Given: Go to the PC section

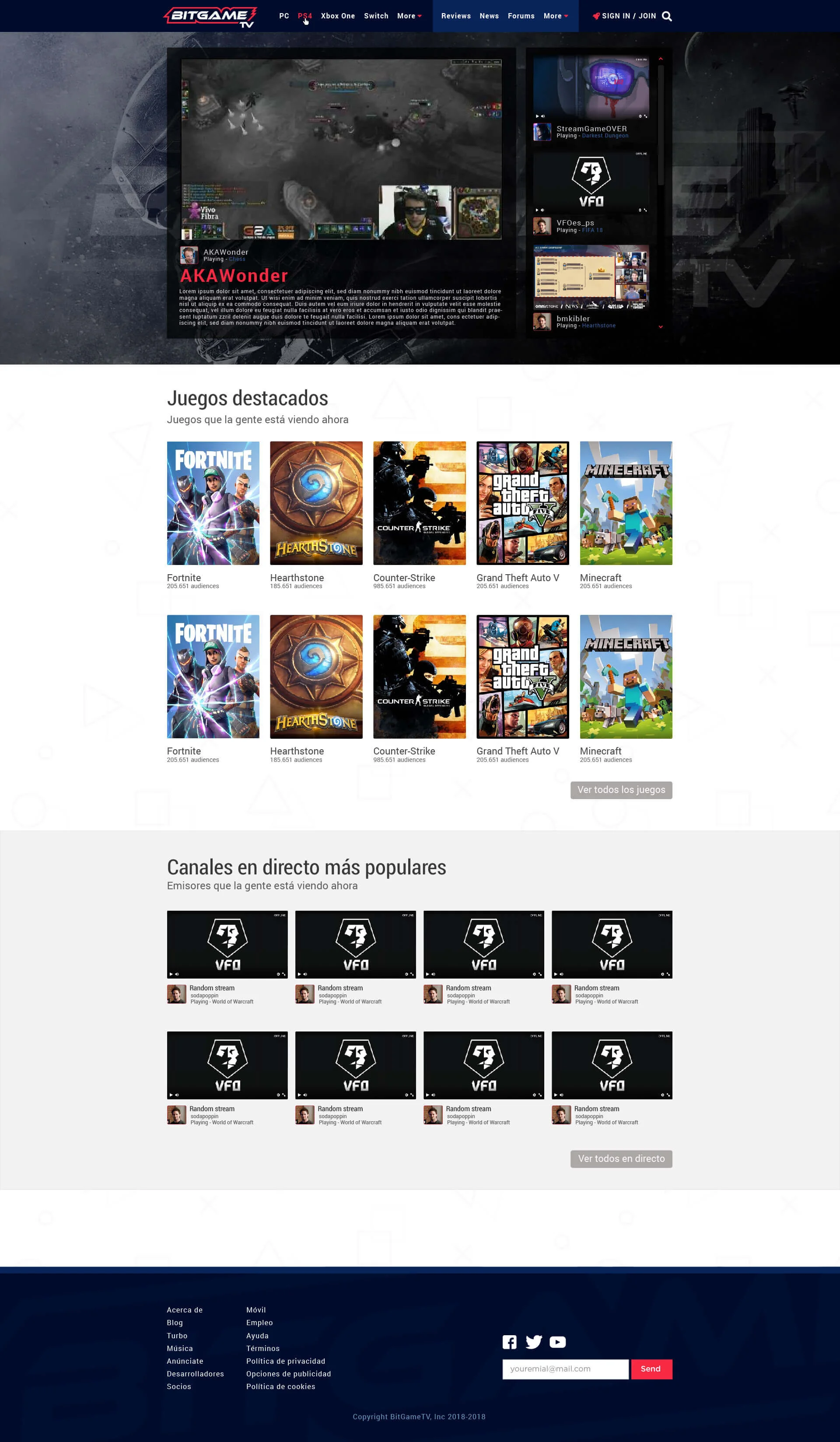Looking at the screenshot, I should click(284, 16).
